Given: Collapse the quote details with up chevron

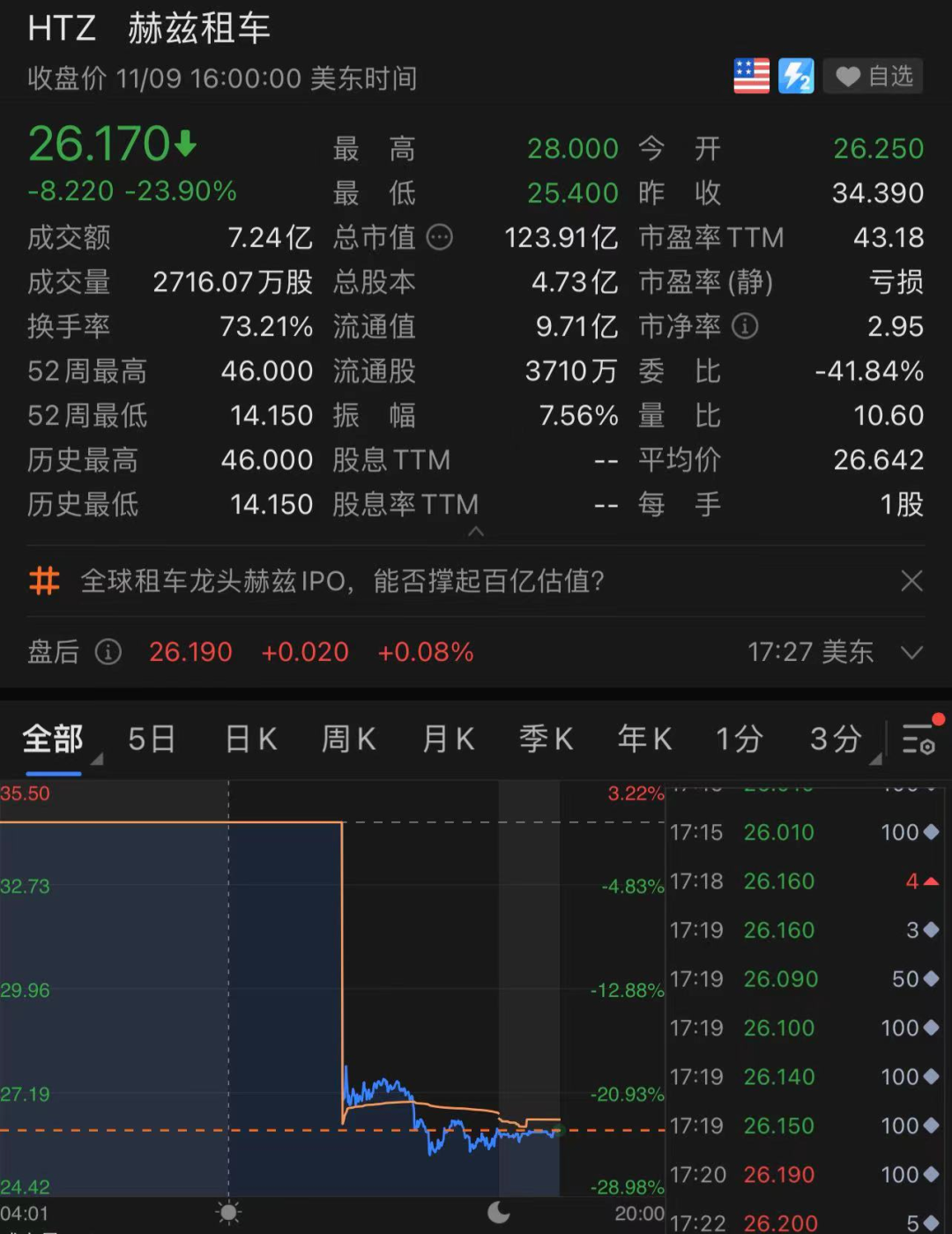Looking at the screenshot, I should [x=476, y=532].
